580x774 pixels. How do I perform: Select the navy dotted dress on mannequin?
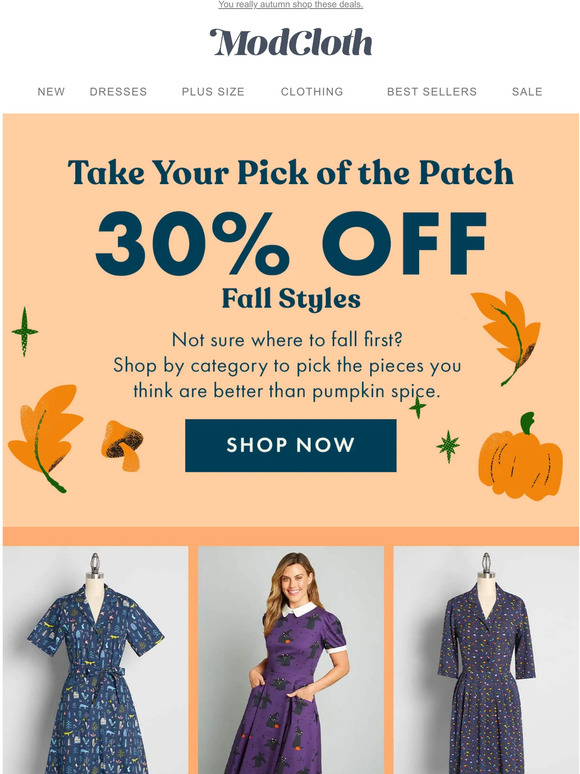tap(486, 660)
